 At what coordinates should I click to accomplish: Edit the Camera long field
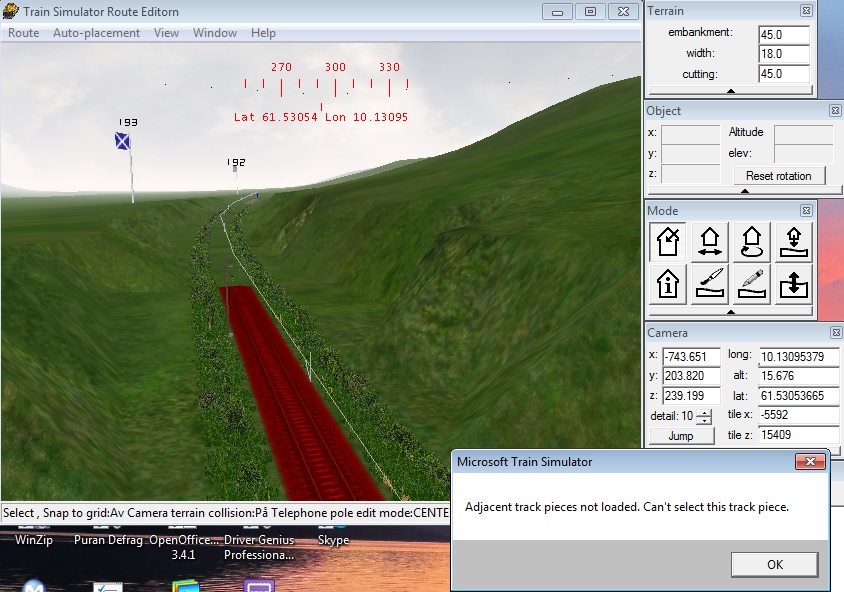click(799, 356)
